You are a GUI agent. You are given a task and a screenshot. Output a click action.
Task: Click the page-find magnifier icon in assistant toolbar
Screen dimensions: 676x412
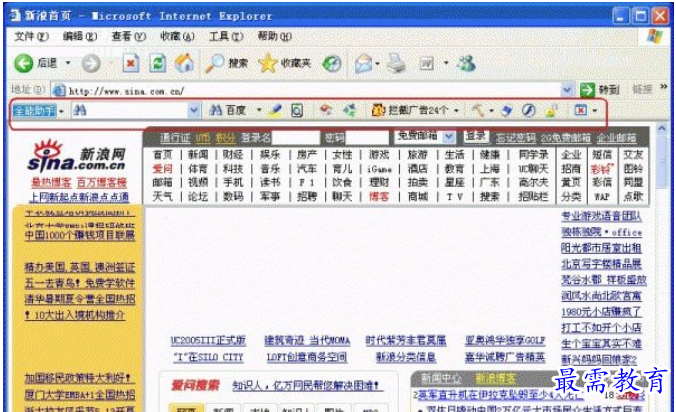[297, 111]
